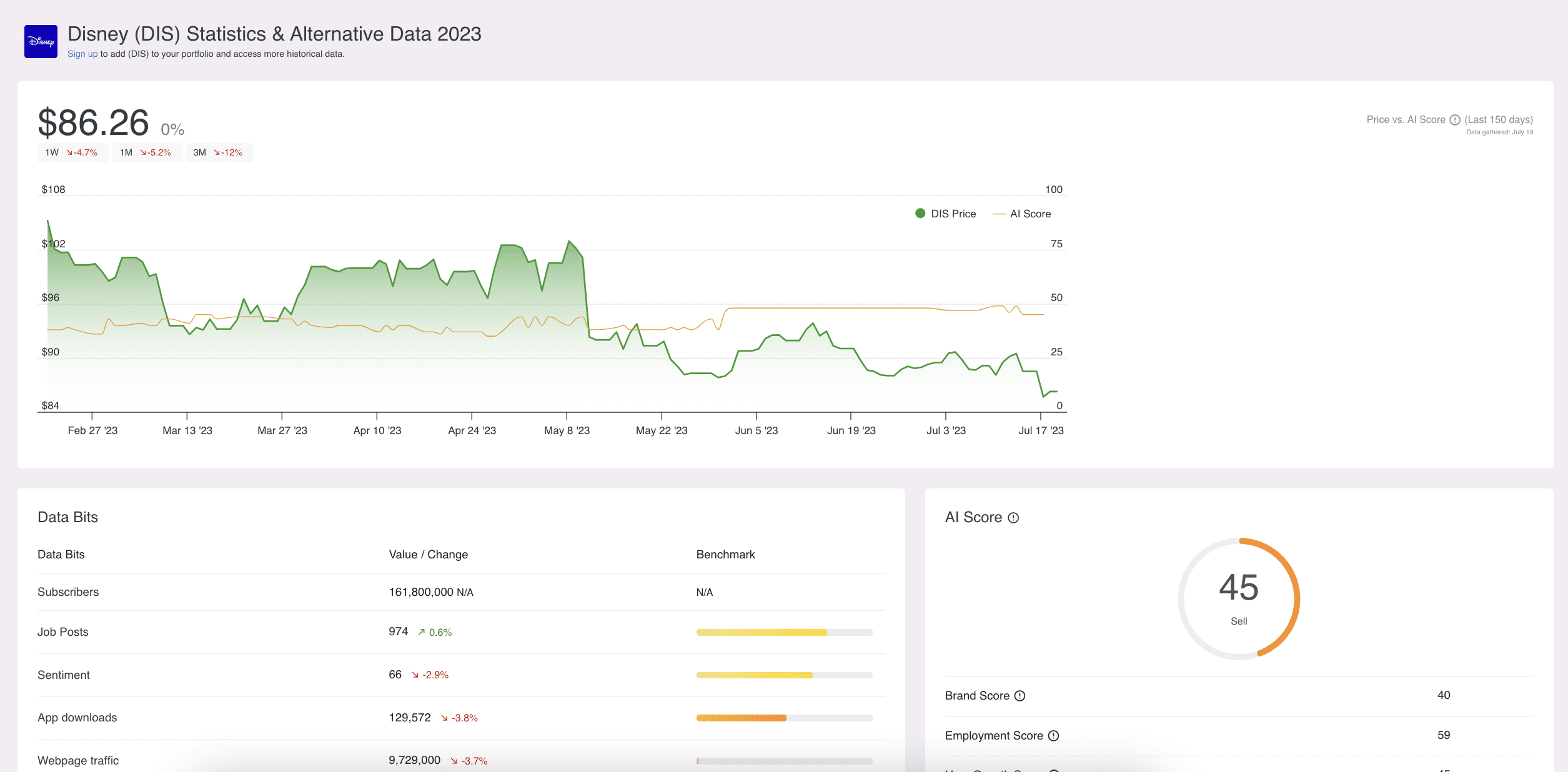Click the Value / Change column header

pos(429,555)
